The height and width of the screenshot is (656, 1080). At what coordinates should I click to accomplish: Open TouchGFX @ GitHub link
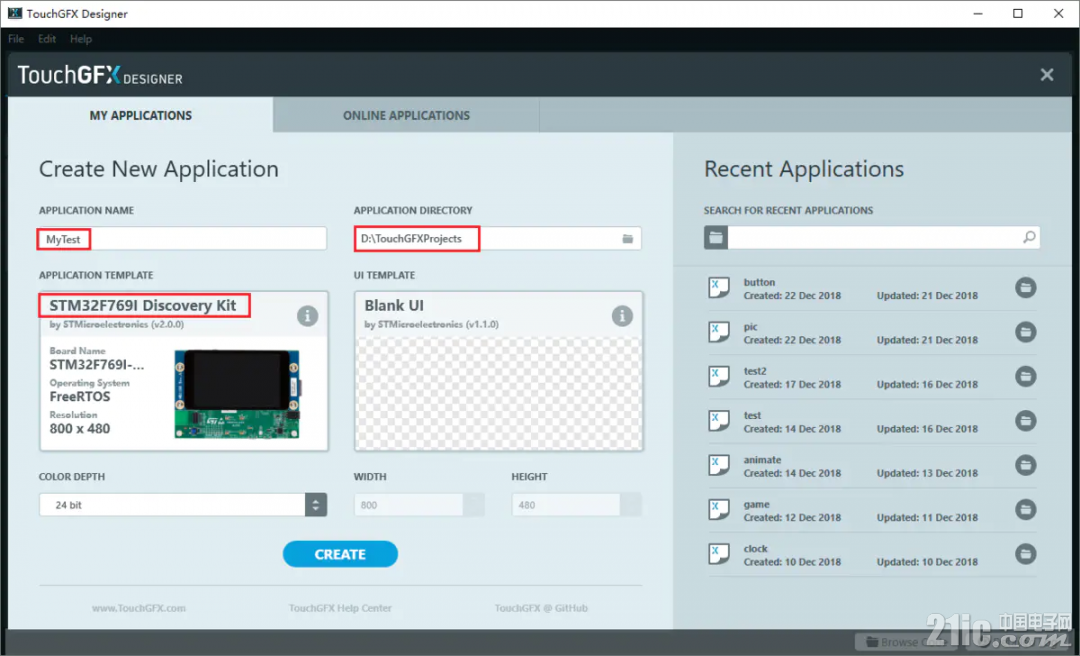(x=541, y=608)
